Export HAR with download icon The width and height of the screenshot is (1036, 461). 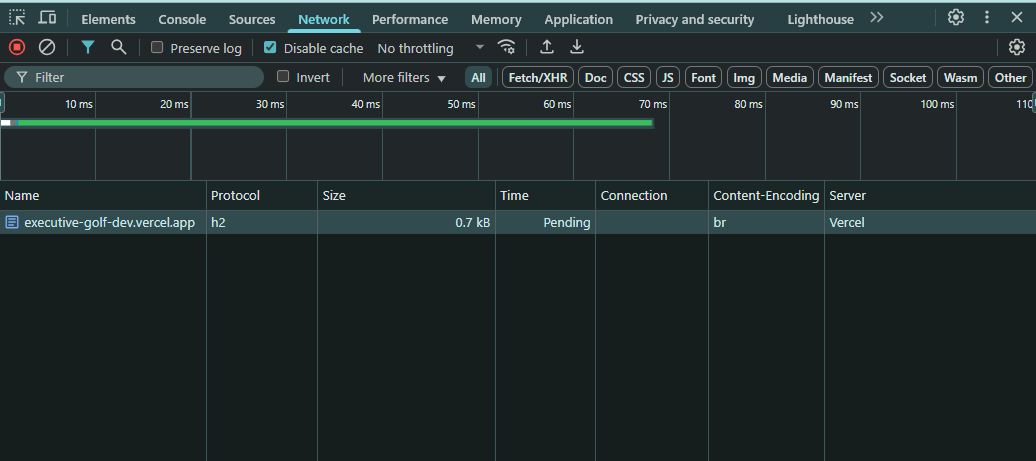[577, 48]
